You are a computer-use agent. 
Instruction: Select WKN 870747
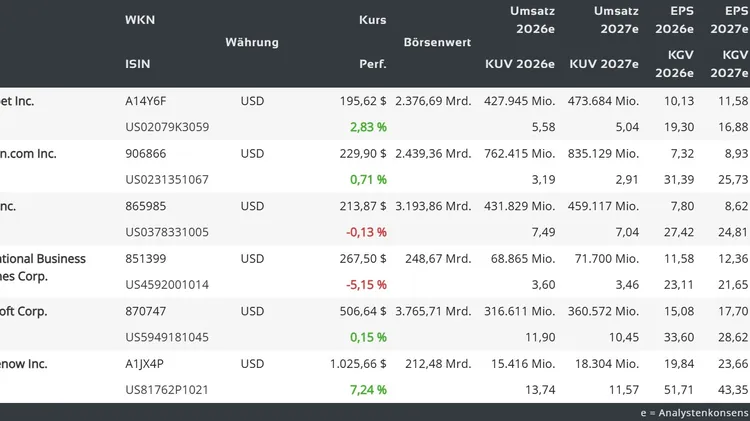(x=145, y=312)
